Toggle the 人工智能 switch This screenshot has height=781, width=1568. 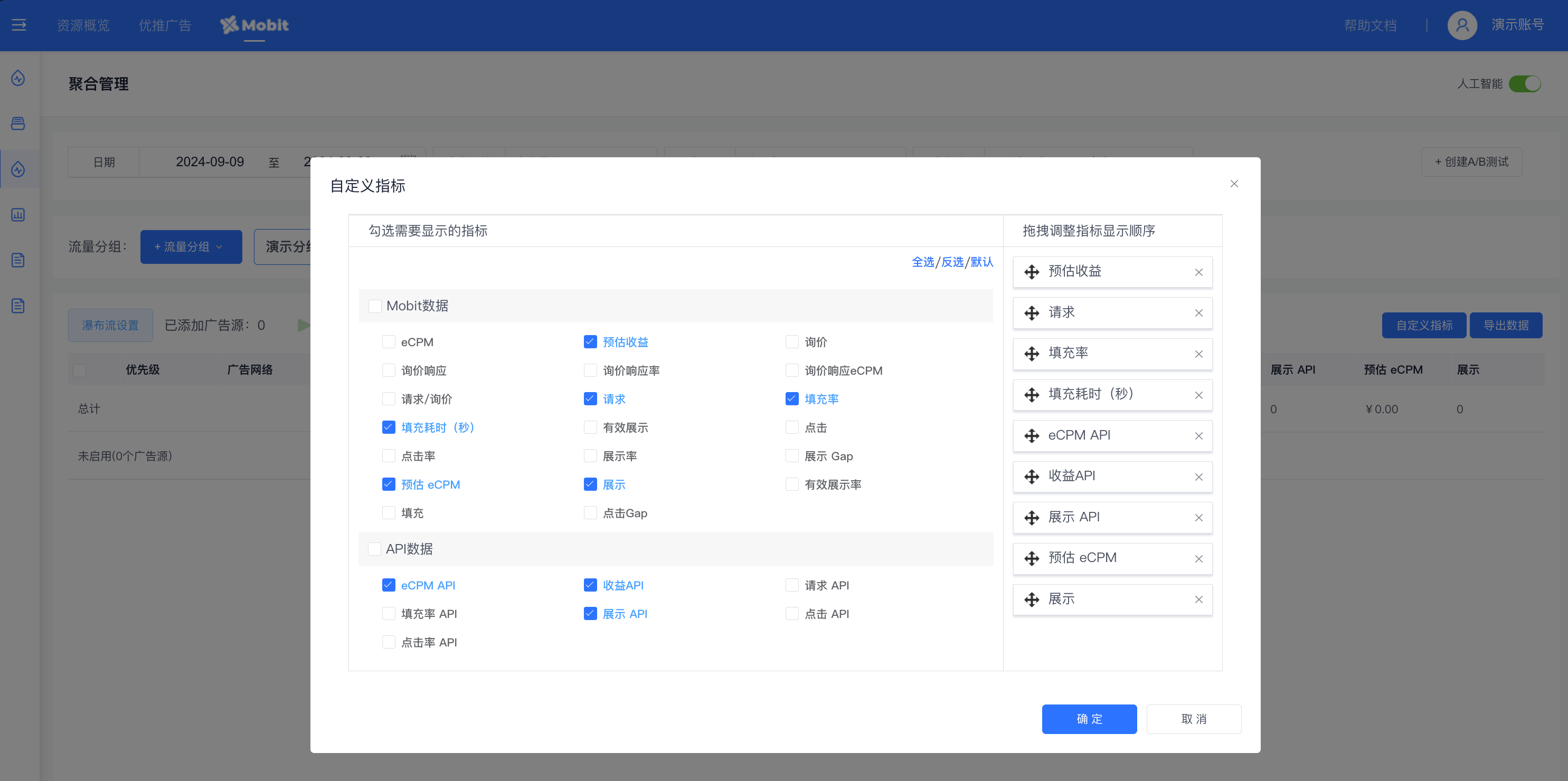click(1525, 84)
